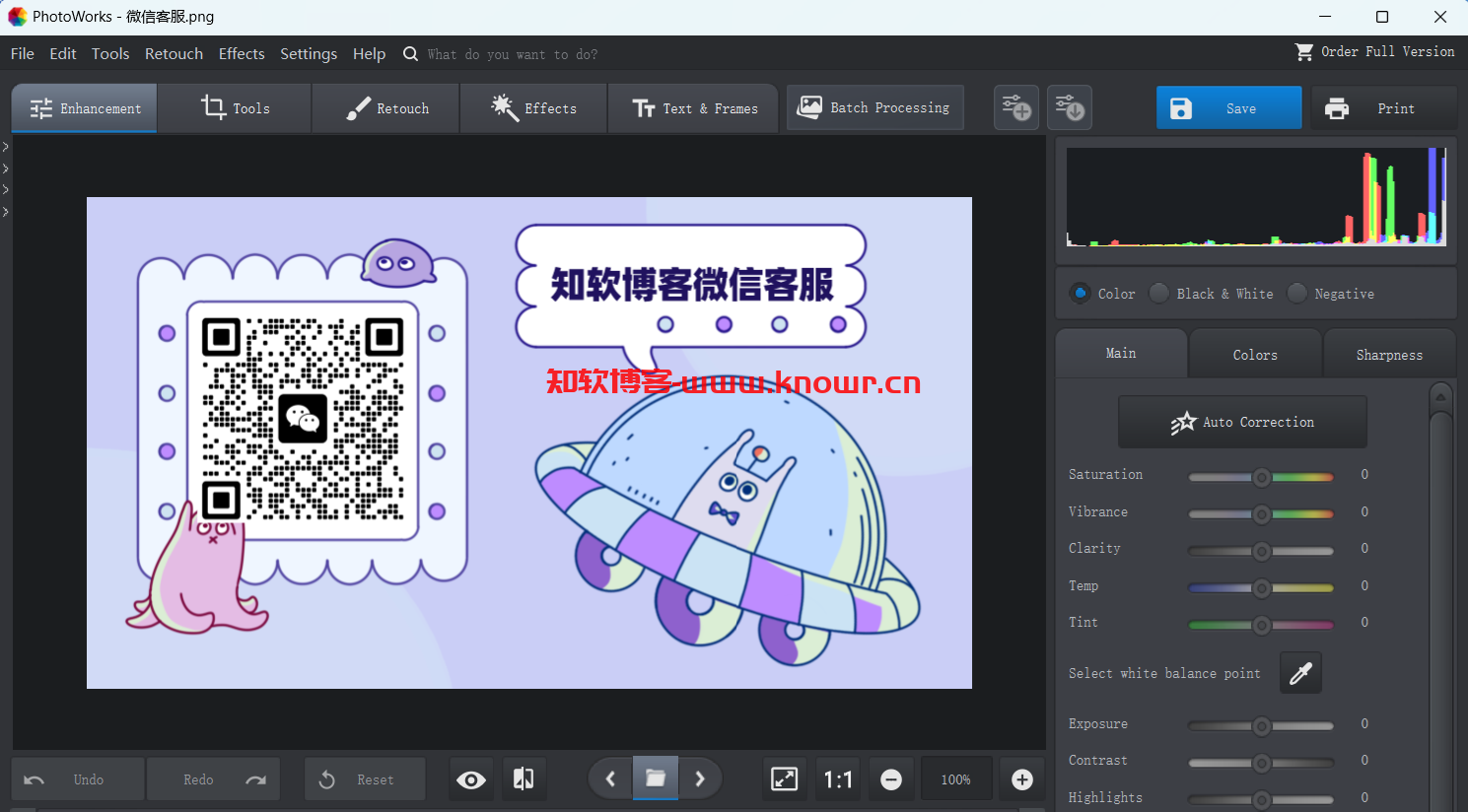
Task: Zoom in with plus icon
Action: click(1022, 779)
